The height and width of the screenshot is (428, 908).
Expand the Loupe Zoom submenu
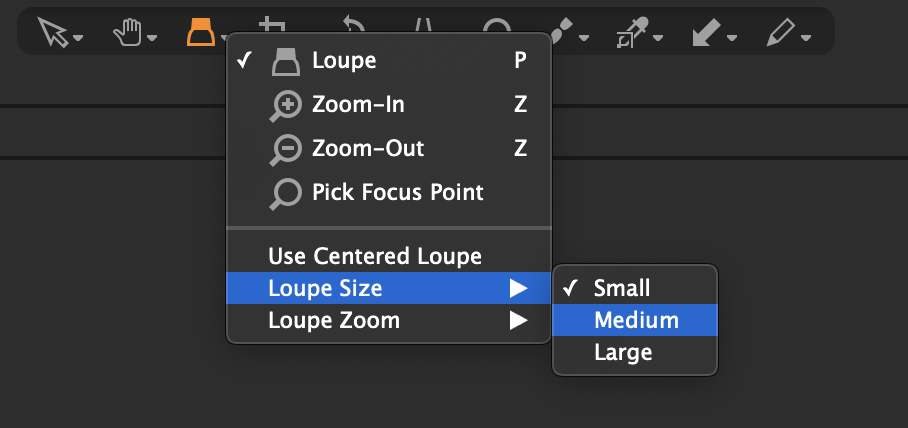click(x=388, y=320)
